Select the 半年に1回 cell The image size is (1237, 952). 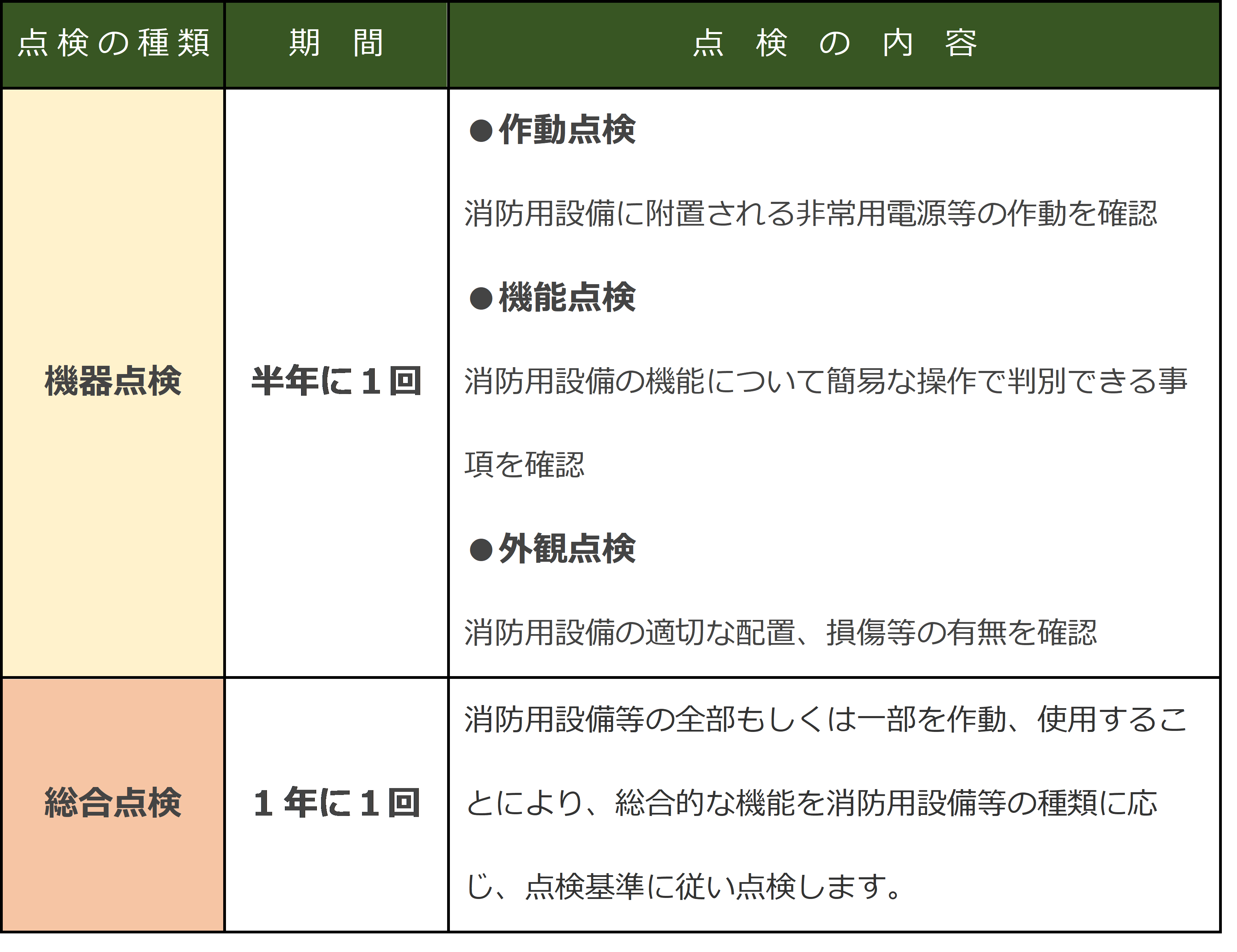[337, 382]
